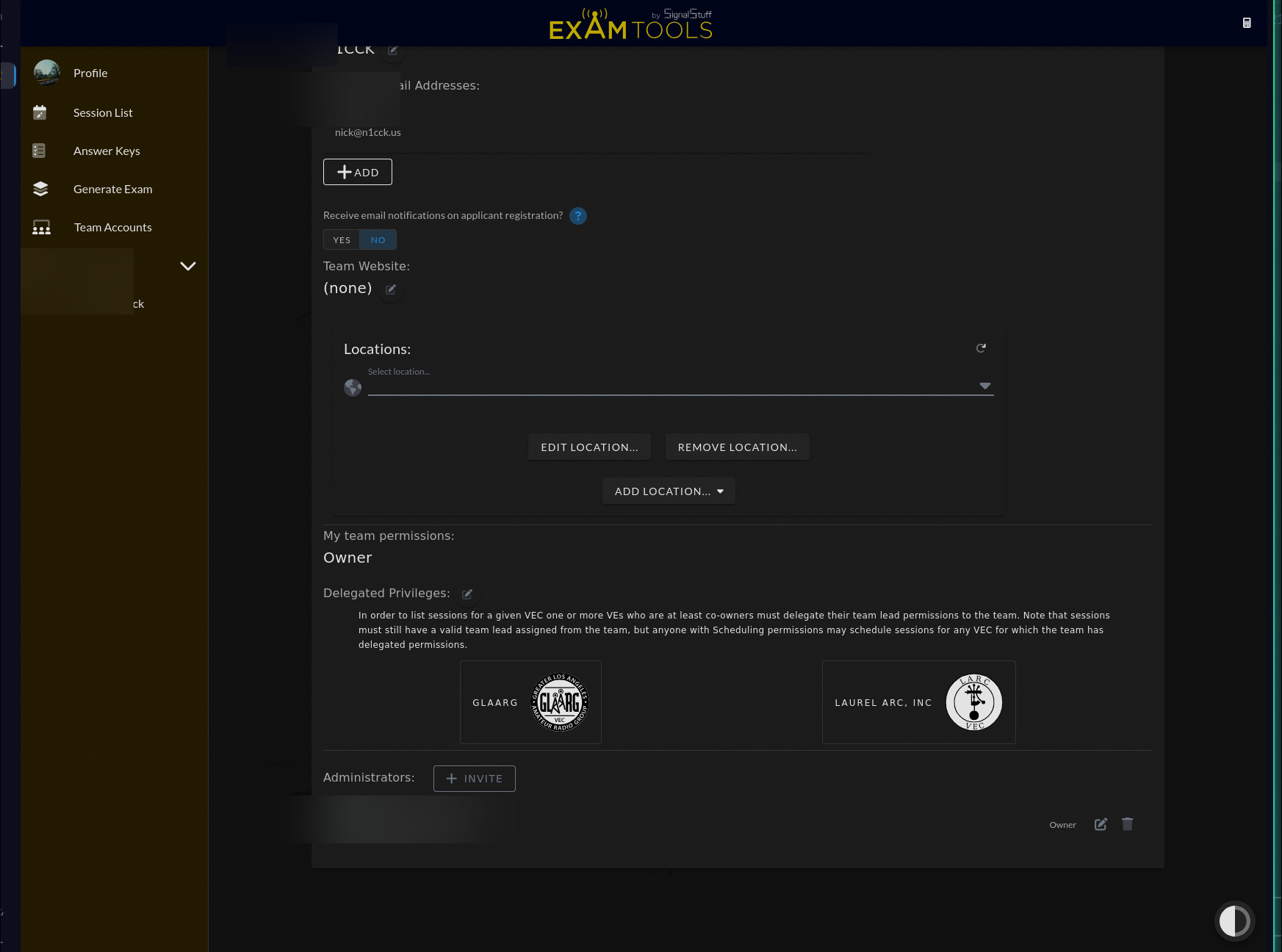The width and height of the screenshot is (1282, 952).
Task: Delete the Owner administrator entry
Action: (1128, 824)
